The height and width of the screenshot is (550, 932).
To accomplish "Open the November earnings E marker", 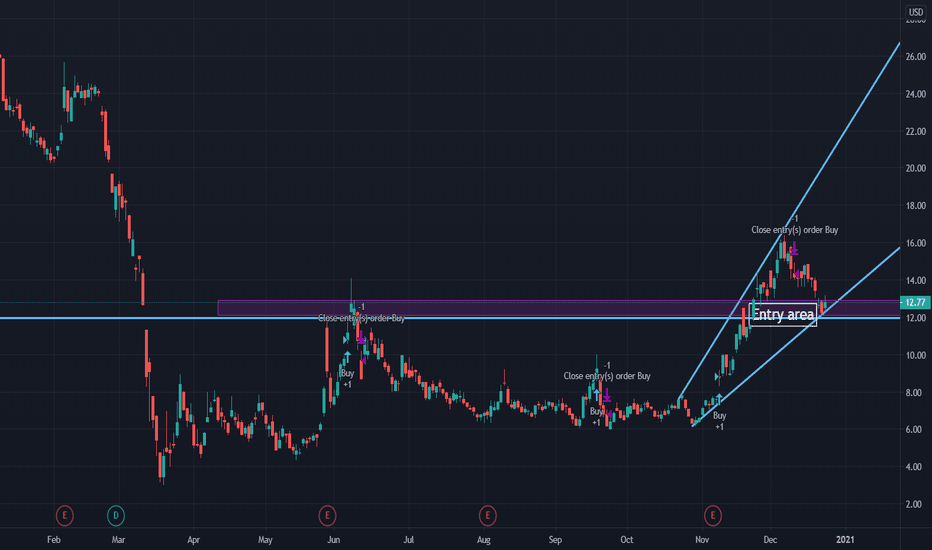I will pyautogui.click(x=713, y=516).
